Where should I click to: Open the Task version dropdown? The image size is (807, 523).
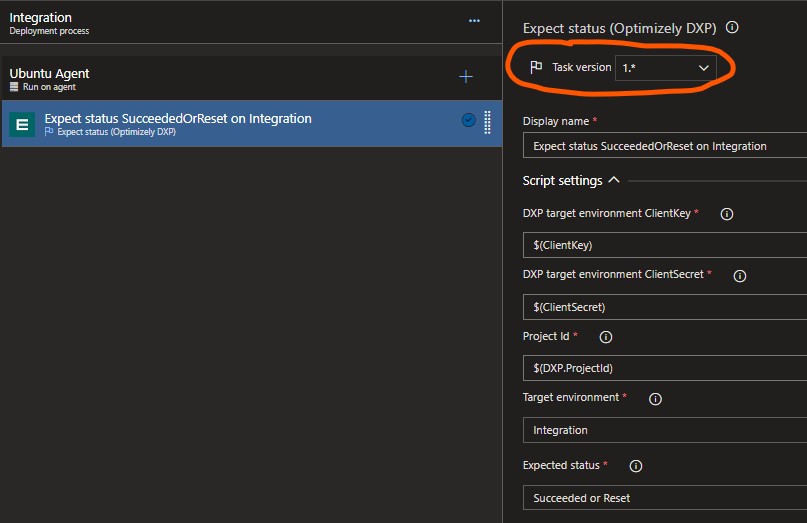coord(665,68)
